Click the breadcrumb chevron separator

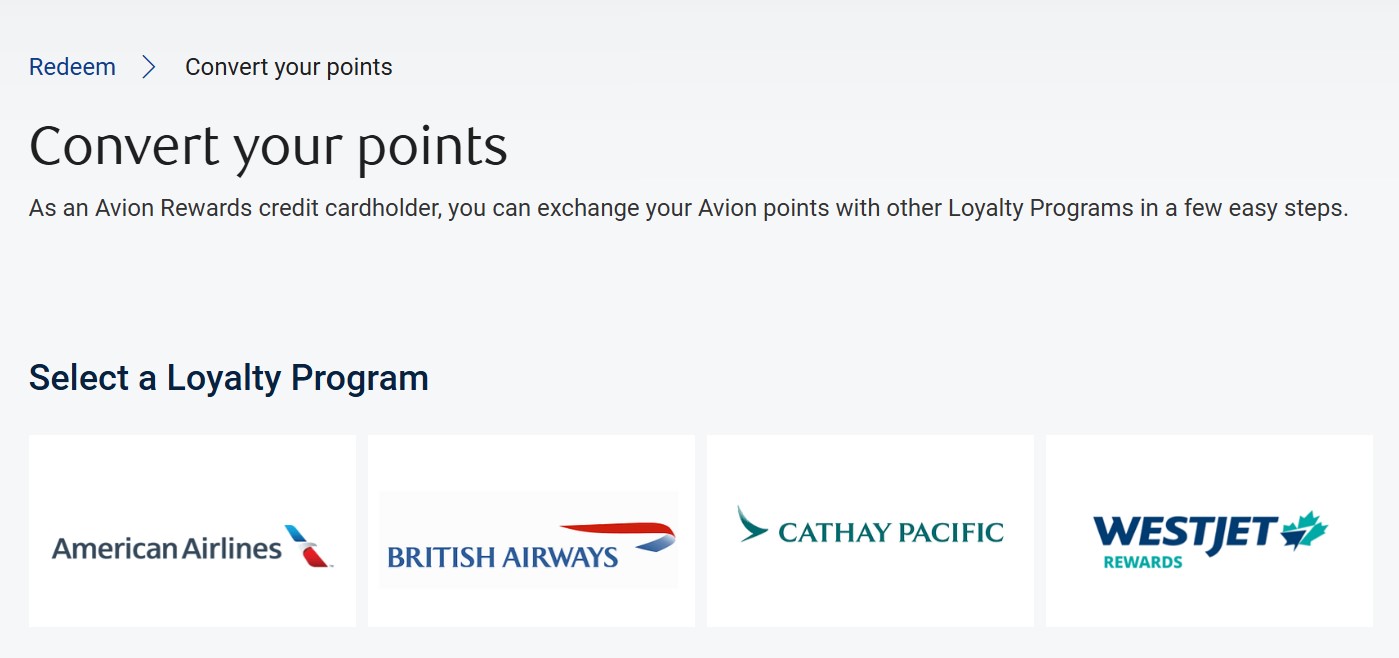[149, 66]
